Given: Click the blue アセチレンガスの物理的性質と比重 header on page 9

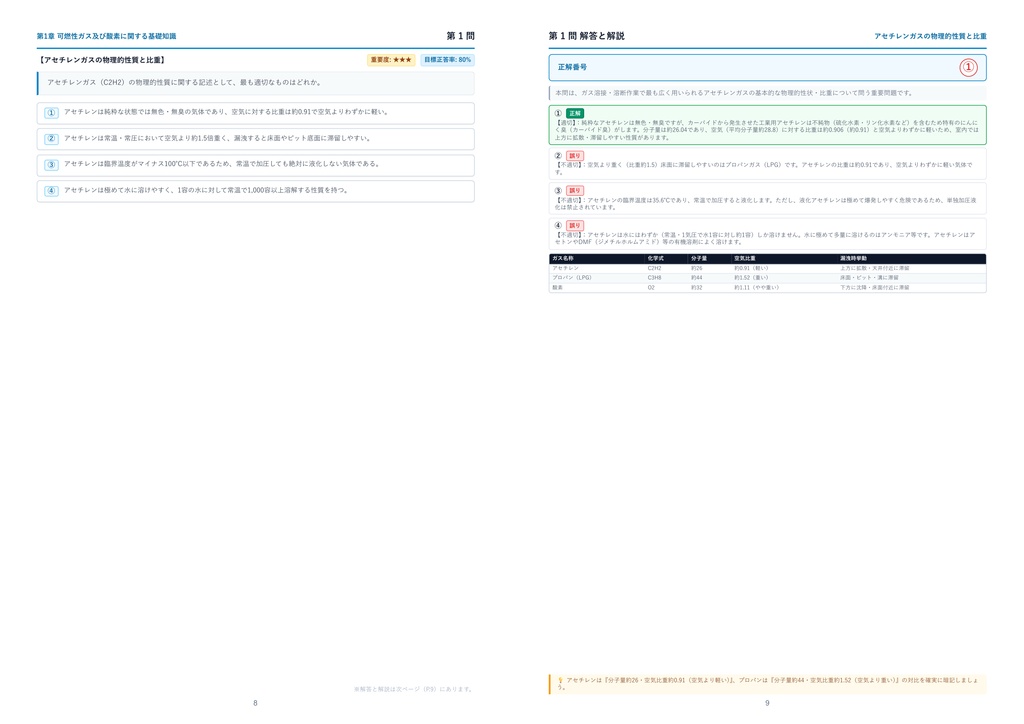Looking at the screenshot, I should pos(930,37).
